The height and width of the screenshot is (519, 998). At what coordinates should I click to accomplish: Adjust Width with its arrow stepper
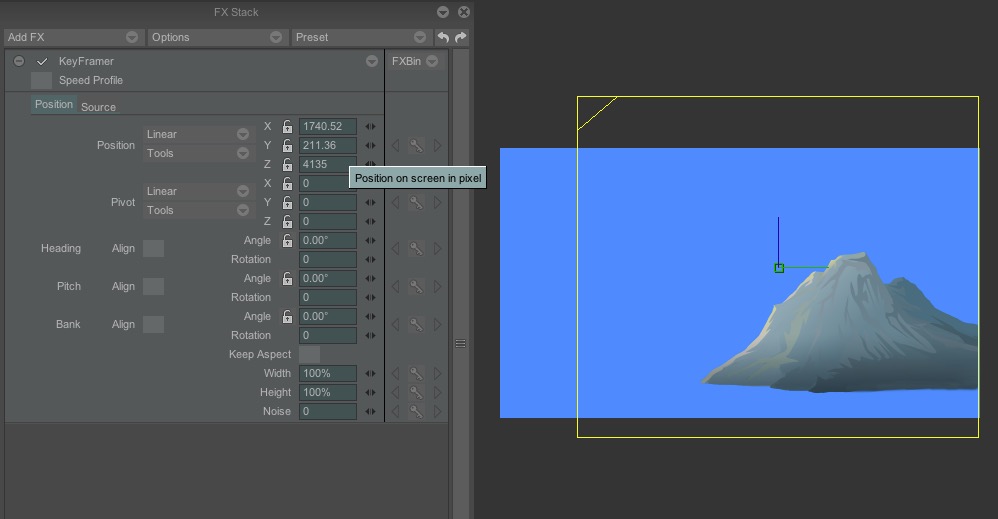coord(370,374)
